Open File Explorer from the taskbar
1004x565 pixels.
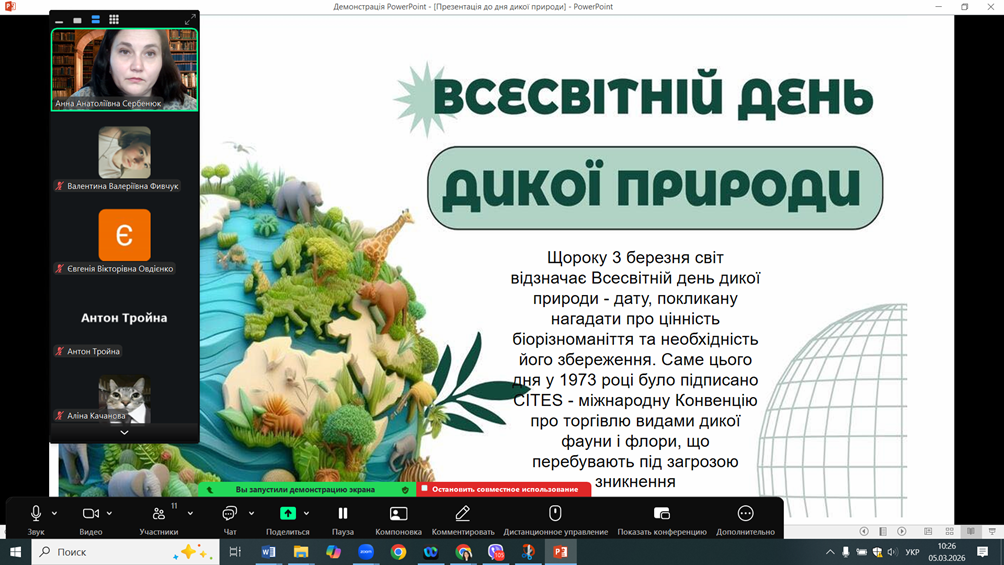coord(301,552)
